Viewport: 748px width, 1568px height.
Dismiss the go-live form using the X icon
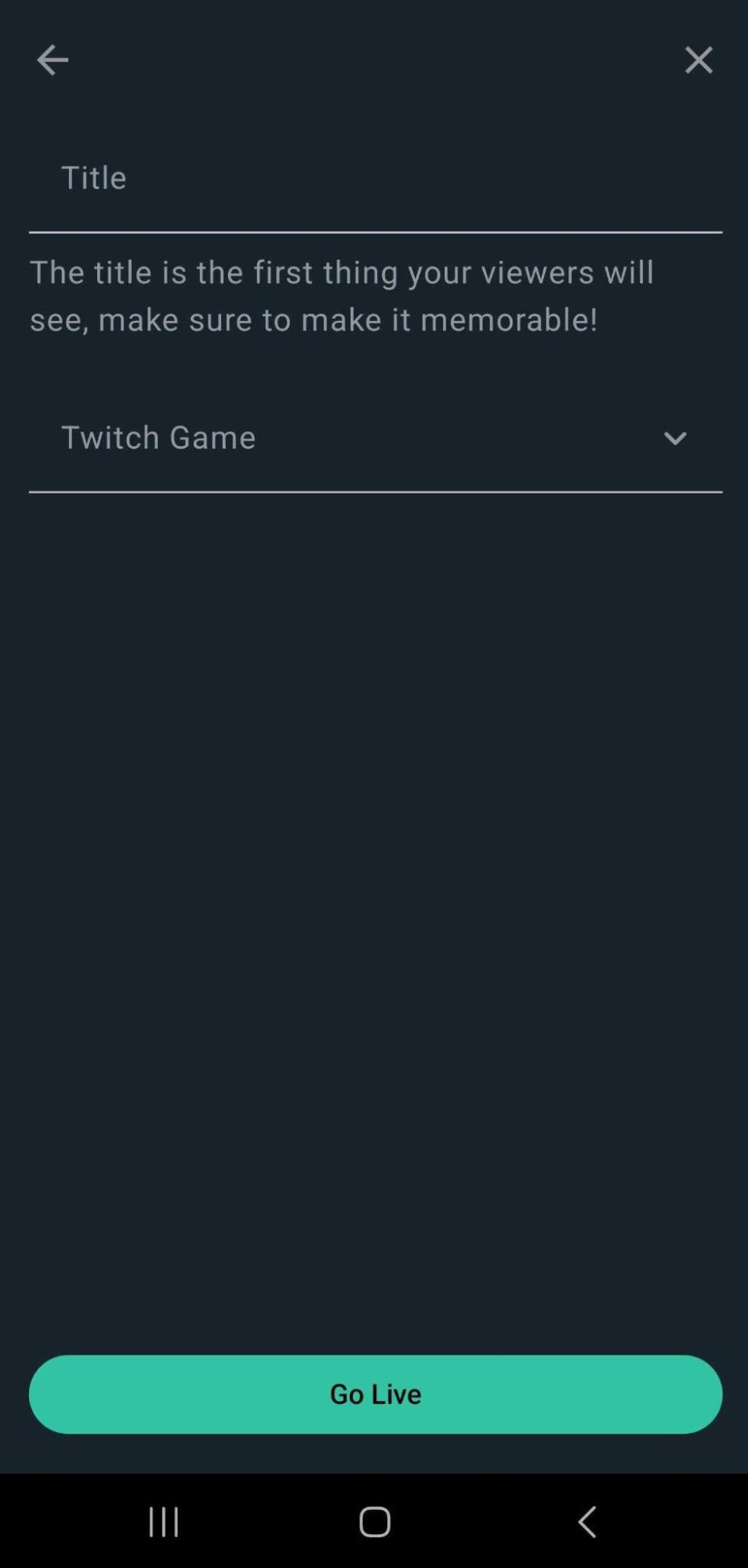[698, 60]
